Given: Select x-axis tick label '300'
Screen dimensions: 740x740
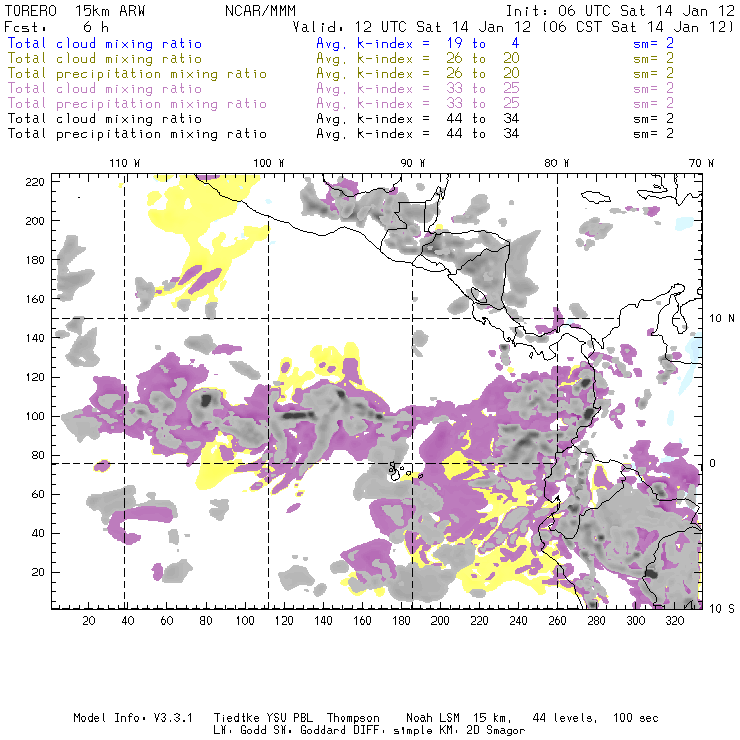Looking at the screenshot, I should (636, 621).
